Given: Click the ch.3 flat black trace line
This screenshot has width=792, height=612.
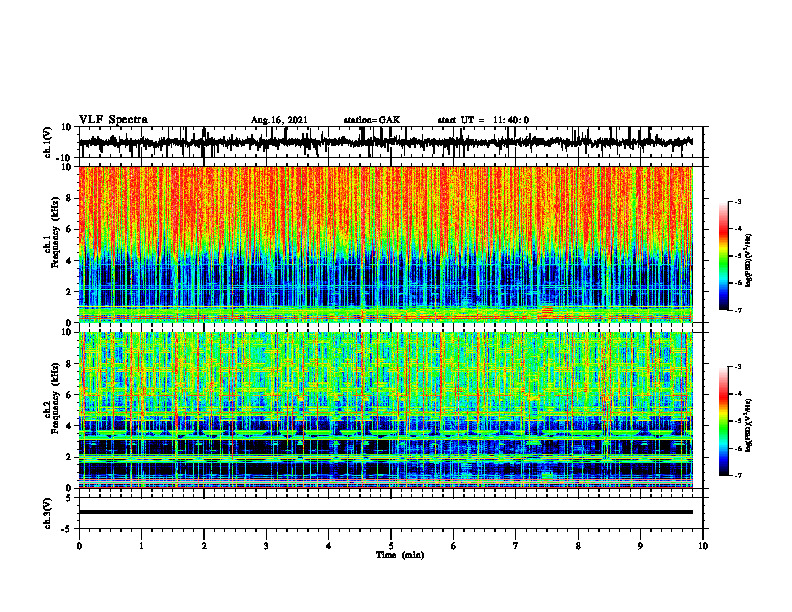Looking at the screenshot, I should (x=386, y=512).
